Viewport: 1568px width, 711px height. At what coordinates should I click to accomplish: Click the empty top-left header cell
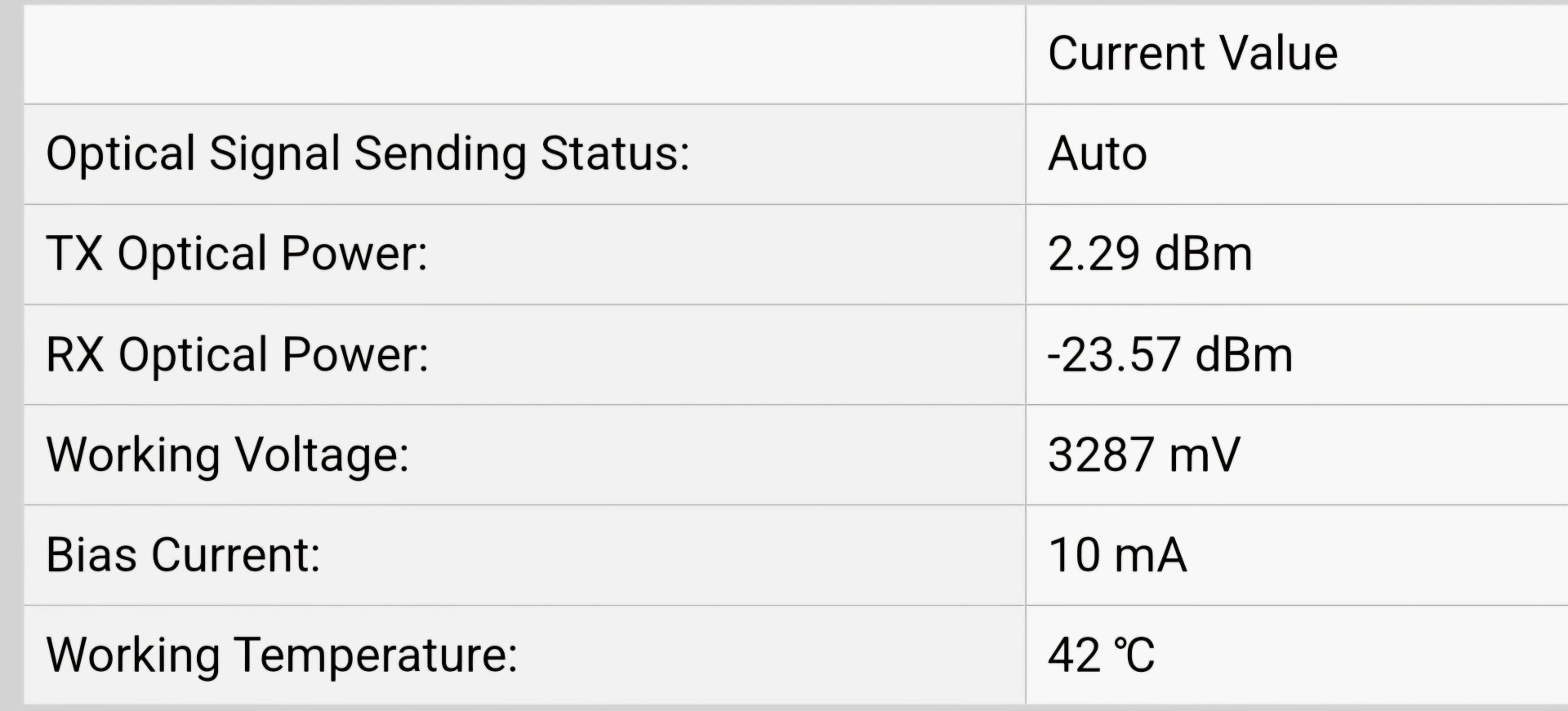click(x=524, y=54)
